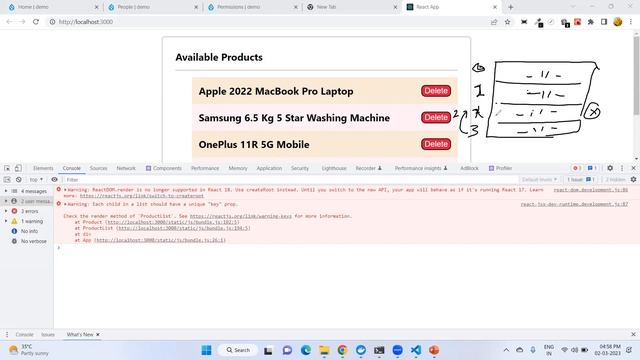The image size is (640, 360).
Task: Expand the ReactDOM.render warning message
Action: (x=65, y=190)
